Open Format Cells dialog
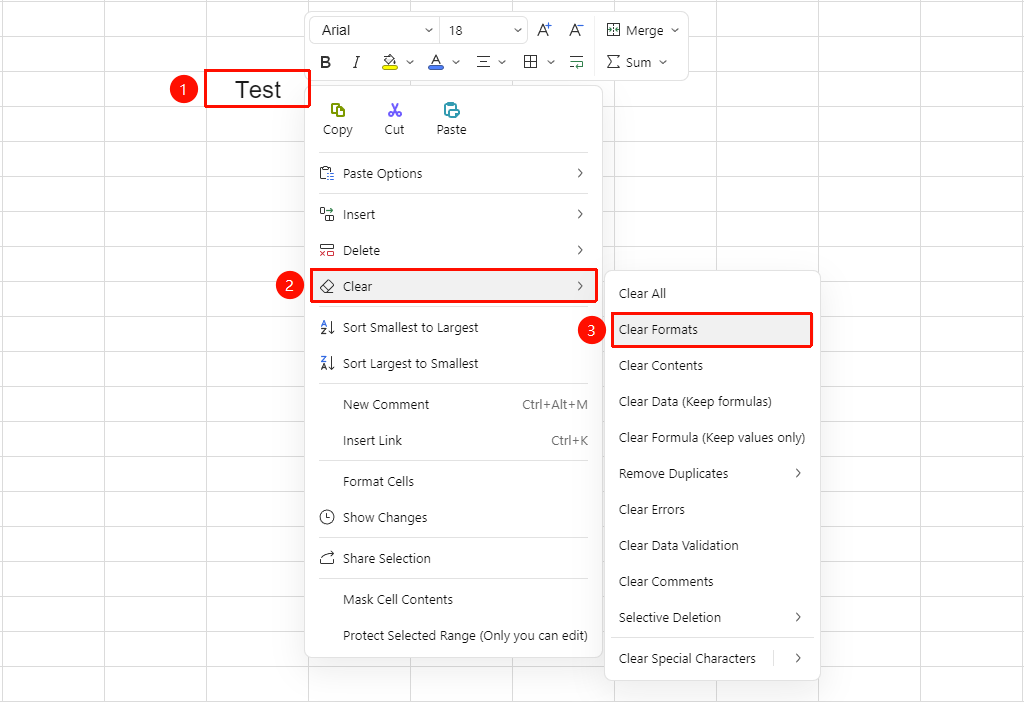The width and height of the screenshot is (1024, 702). point(453,481)
